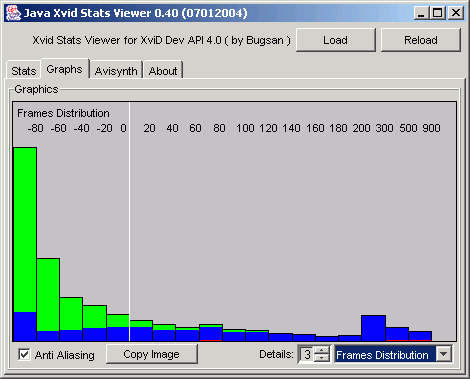This screenshot has width=470, height=379.
Task: Minimize the Xvid Stats Viewer window
Action: click(x=421, y=13)
